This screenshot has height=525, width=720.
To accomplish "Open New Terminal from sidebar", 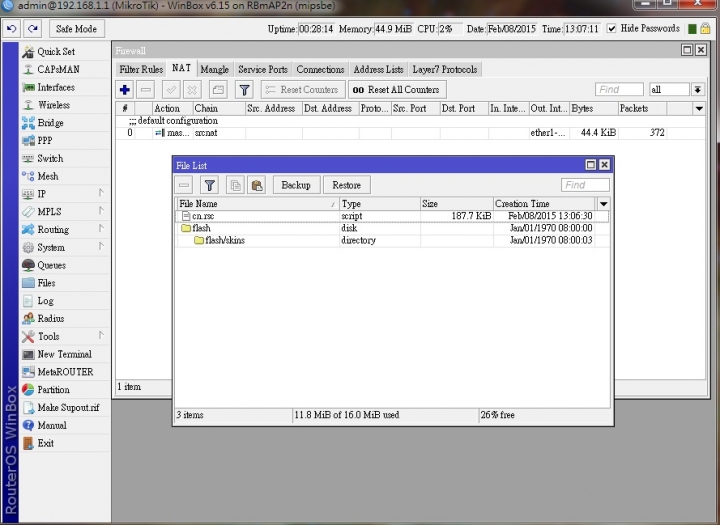I will pos(65,354).
